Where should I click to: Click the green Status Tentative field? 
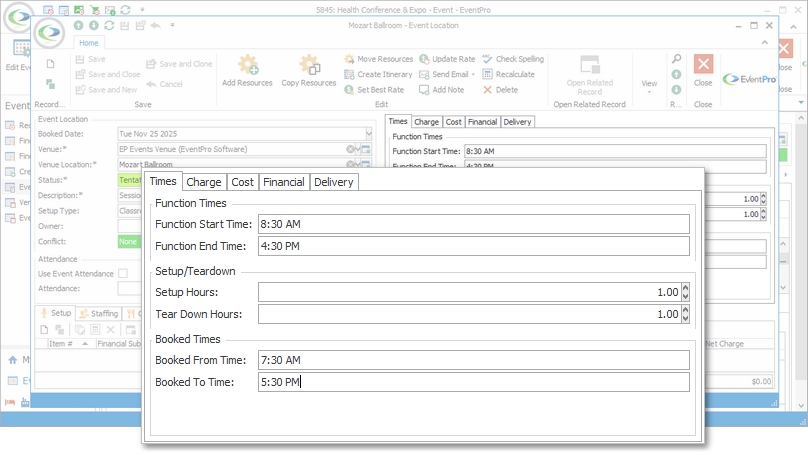[129, 180]
